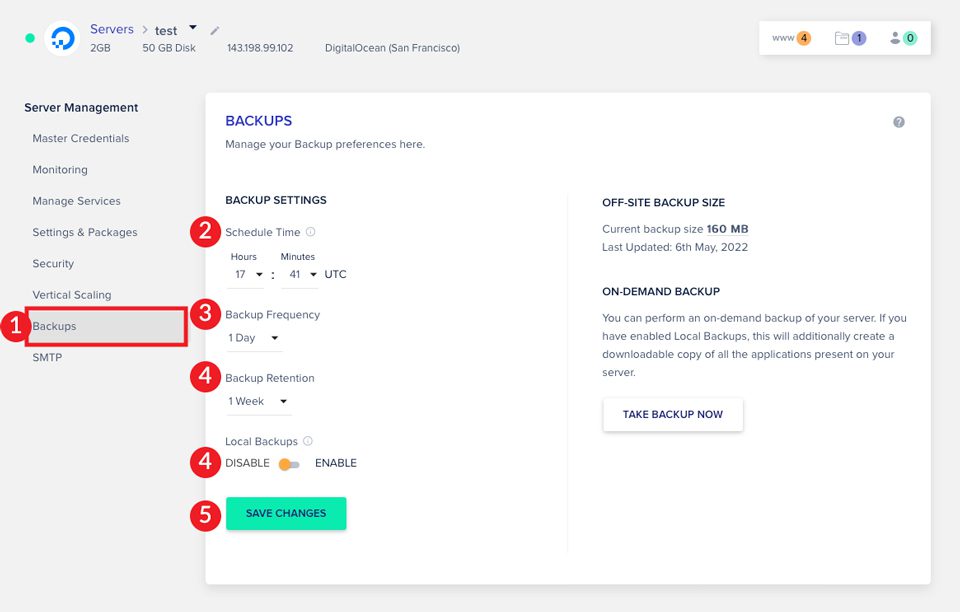Click the pencil icon to rename server
Image resolution: width=960 pixels, height=612 pixels.
[x=214, y=31]
